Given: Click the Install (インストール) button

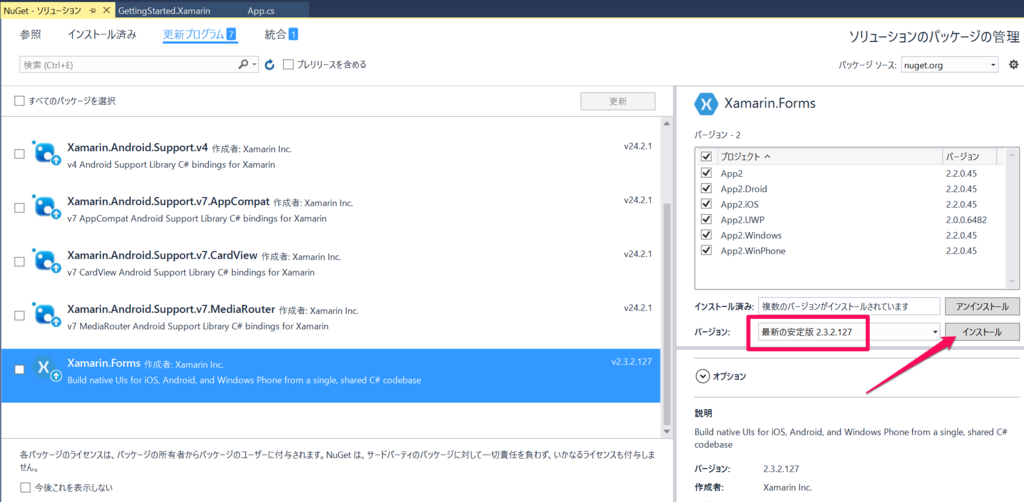Looking at the screenshot, I should click(x=982, y=332).
